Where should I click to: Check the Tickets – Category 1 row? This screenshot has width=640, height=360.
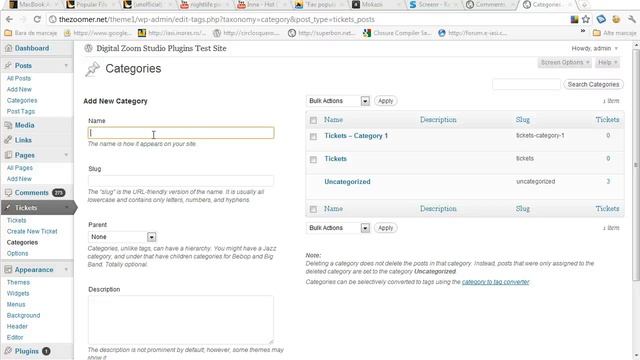[313, 137]
